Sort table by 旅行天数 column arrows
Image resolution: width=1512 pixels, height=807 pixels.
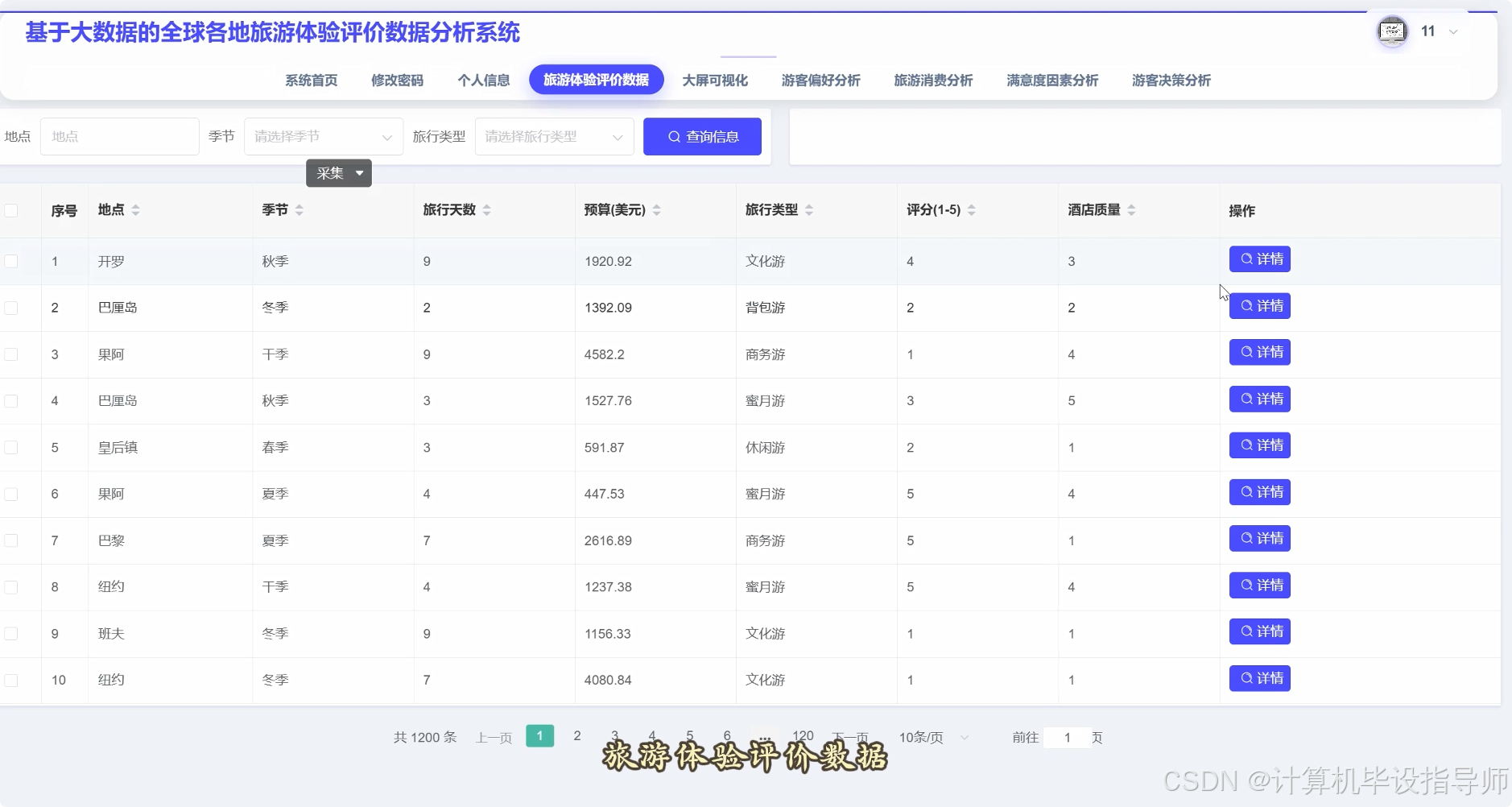(x=487, y=210)
